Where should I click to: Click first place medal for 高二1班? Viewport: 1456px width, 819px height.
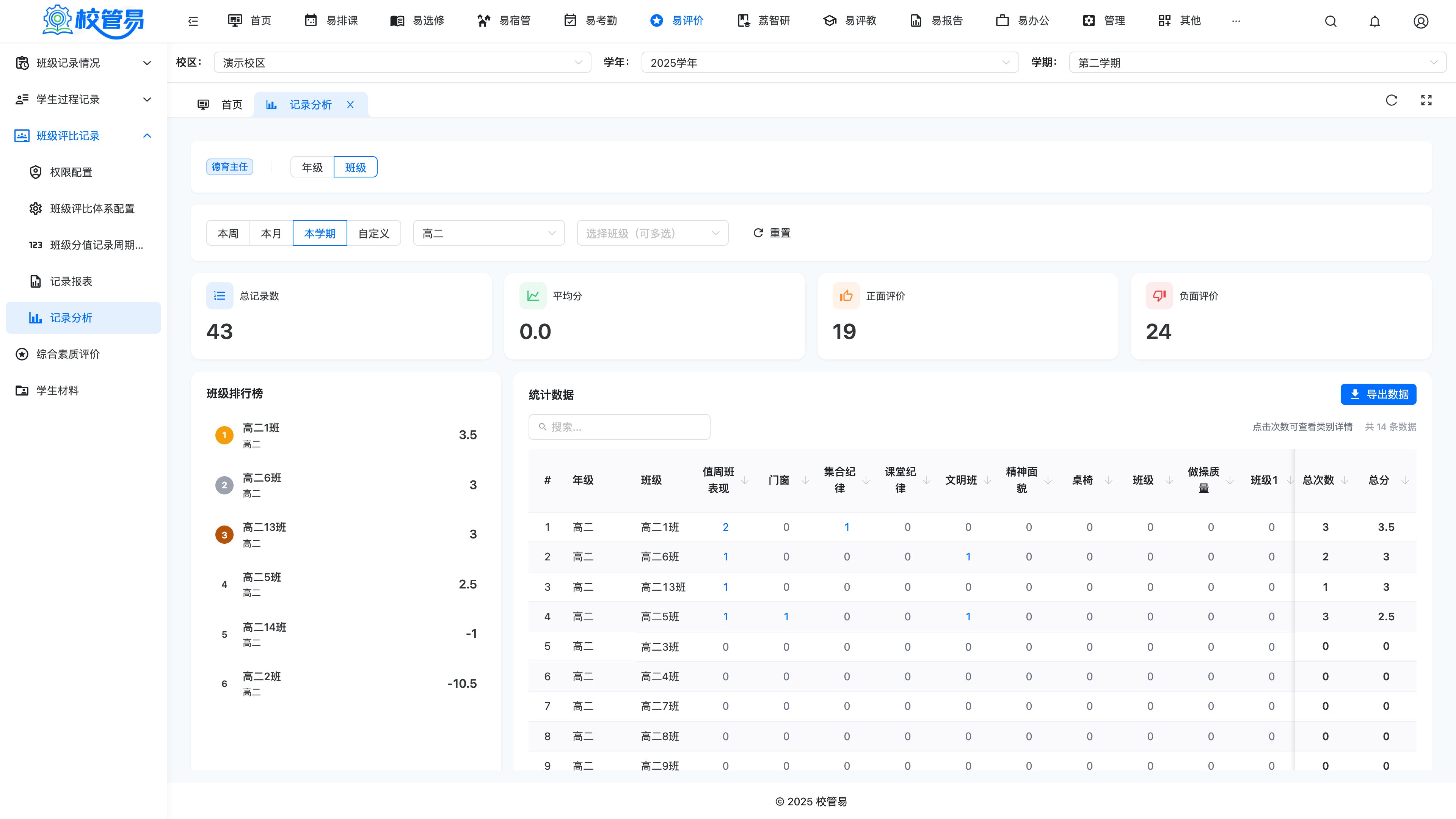pos(224,435)
